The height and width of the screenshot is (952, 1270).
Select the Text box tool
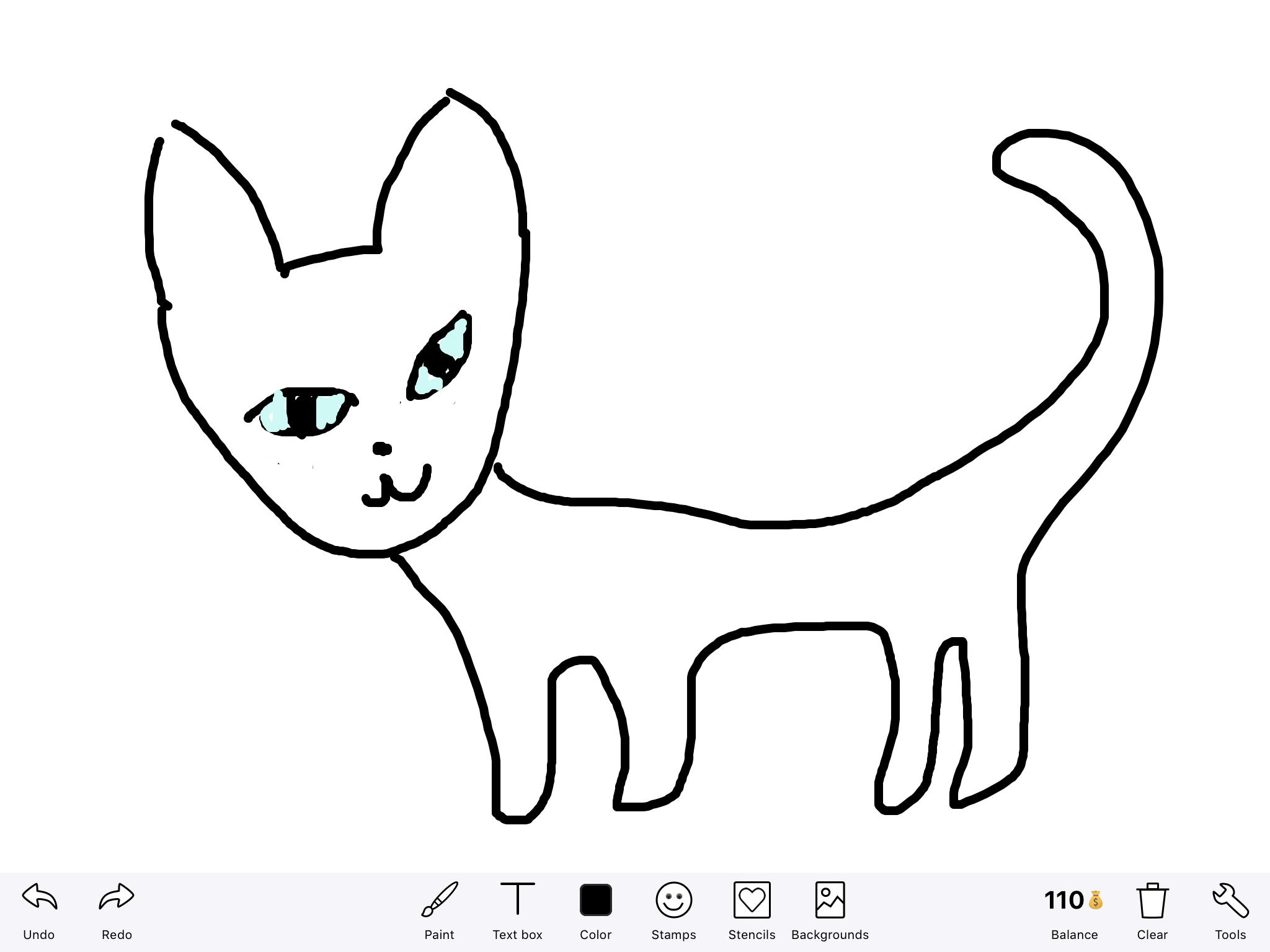517,899
